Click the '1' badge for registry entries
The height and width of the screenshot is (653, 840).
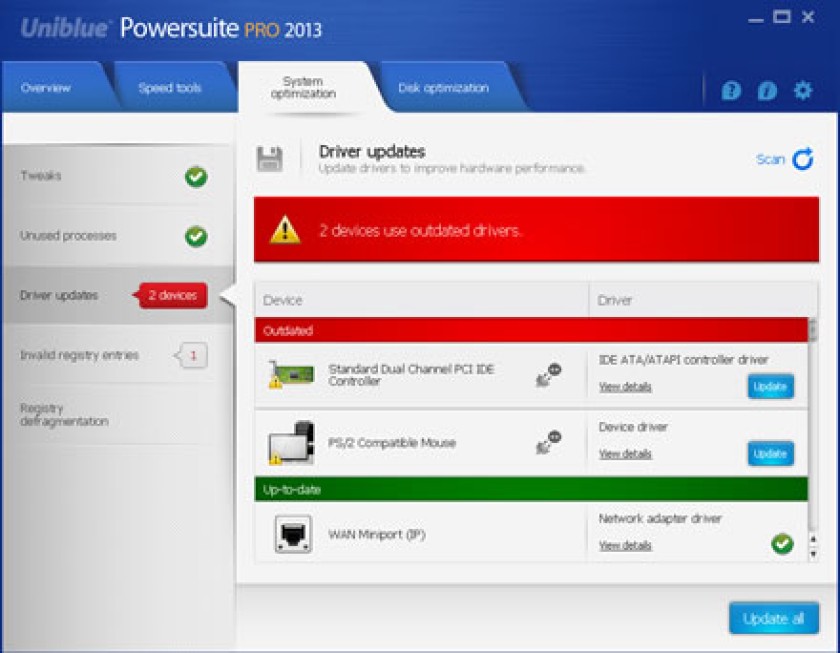point(191,355)
